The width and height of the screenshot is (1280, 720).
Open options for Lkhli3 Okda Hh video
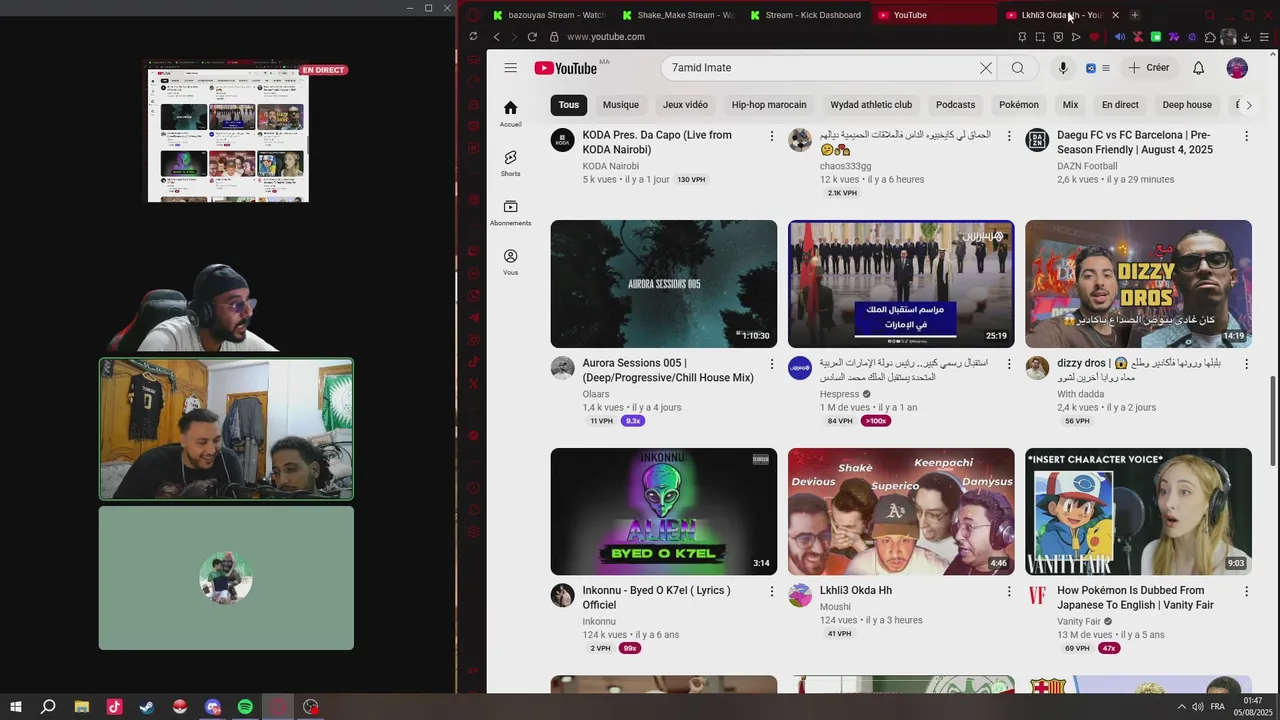click(x=1008, y=592)
